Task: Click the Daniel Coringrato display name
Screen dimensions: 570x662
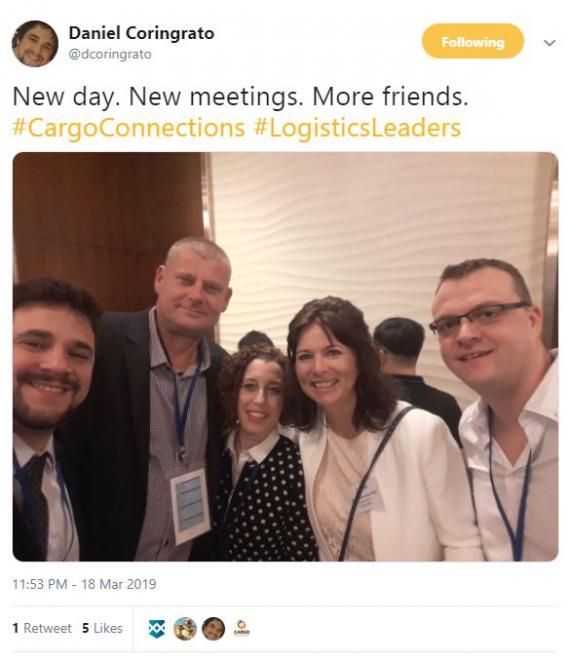Action: click(x=141, y=33)
